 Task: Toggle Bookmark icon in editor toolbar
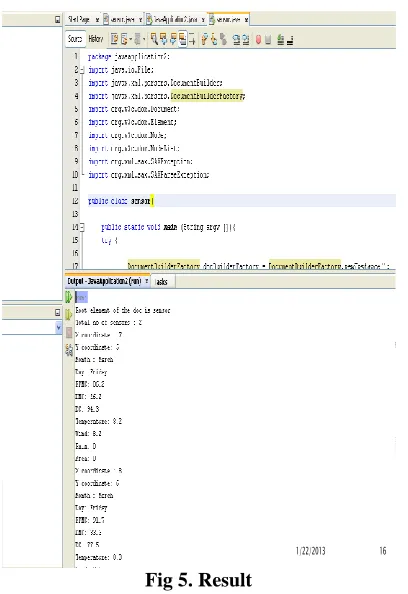(x=223, y=39)
